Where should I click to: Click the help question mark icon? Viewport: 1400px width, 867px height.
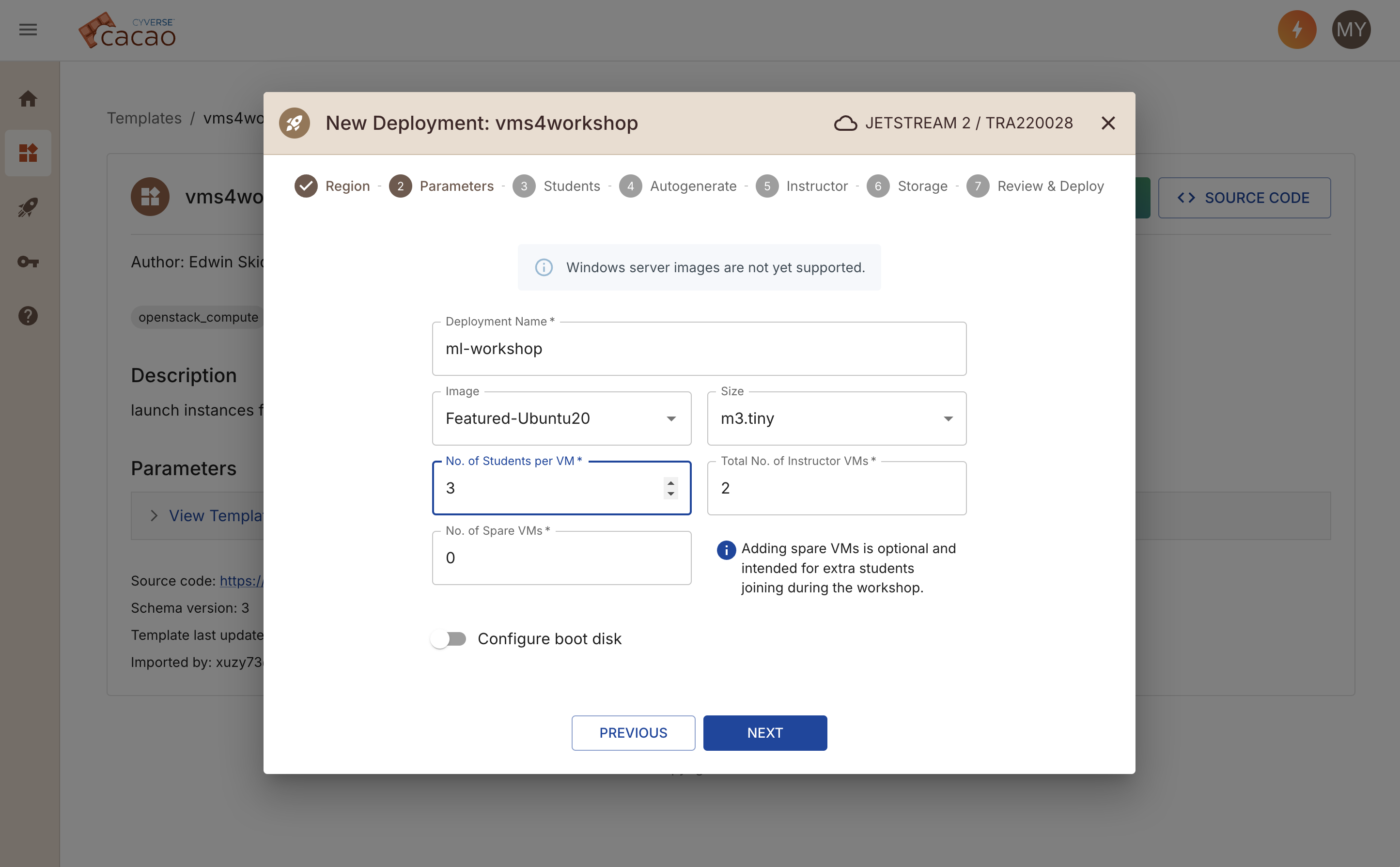click(x=27, y=316)
